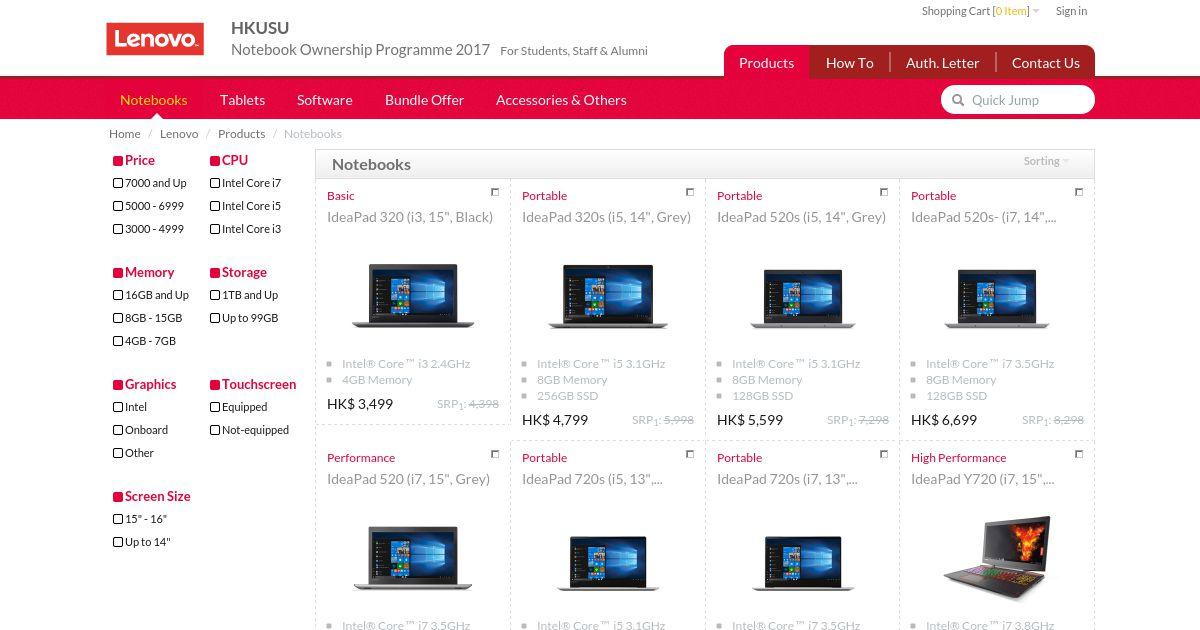Open IdeaPad 520s (i5, 14", Grey) title
The width and height of the screenshot is (1200, 630).
[801, 217]
